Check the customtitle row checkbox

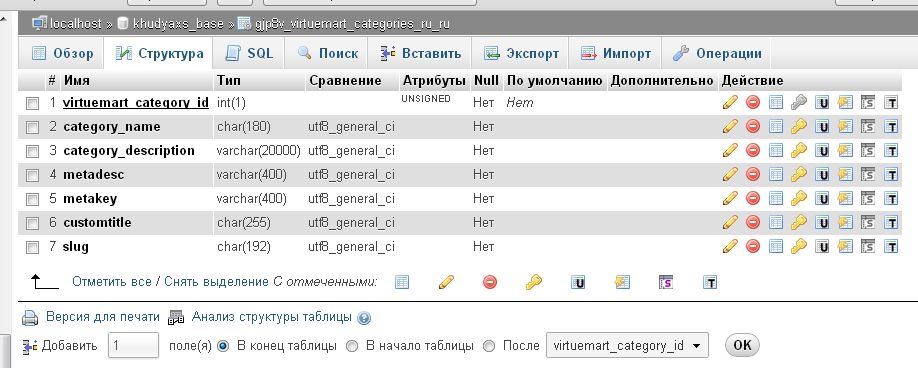[x=32, y=223]
